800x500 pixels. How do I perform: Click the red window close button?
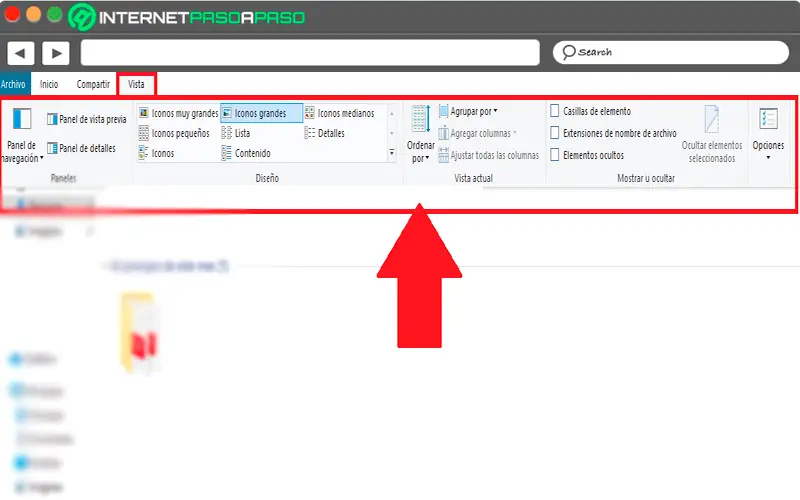12,14
